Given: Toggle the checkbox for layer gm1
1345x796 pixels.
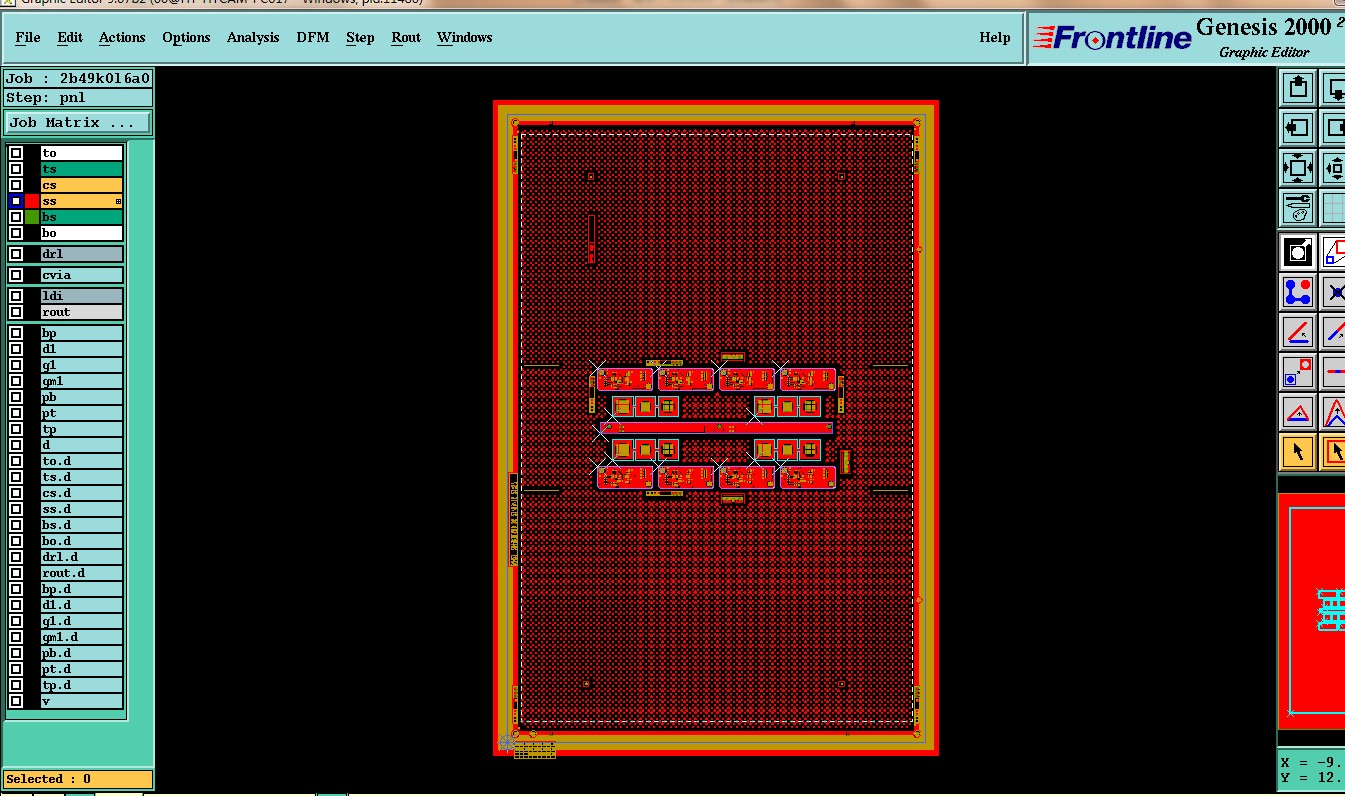Looking at the screenshot, I should tap(16, 381).
